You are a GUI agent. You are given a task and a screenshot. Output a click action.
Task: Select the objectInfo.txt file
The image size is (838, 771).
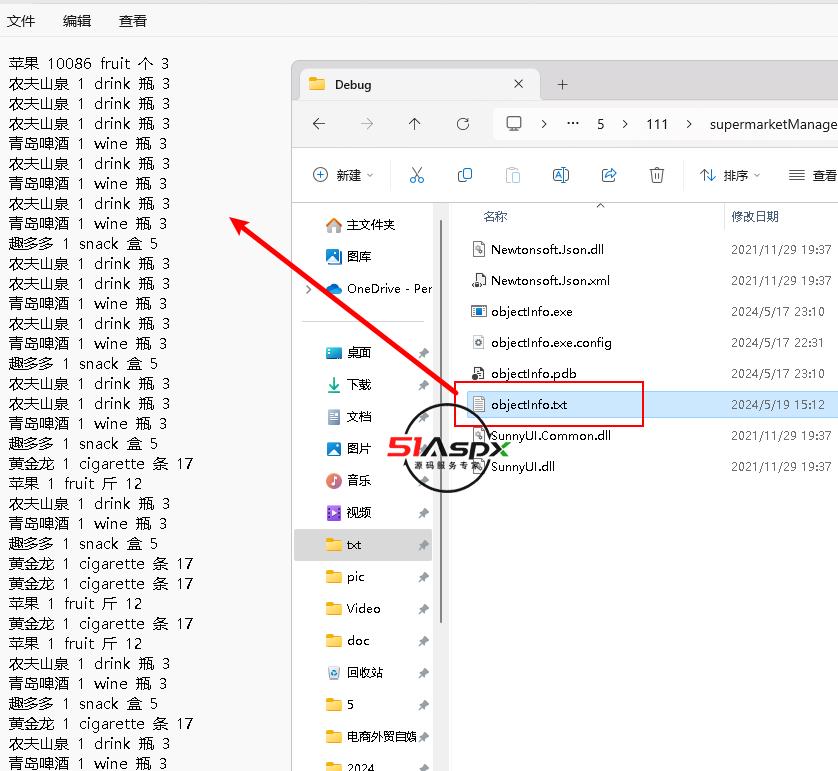[x=529, y=404]
